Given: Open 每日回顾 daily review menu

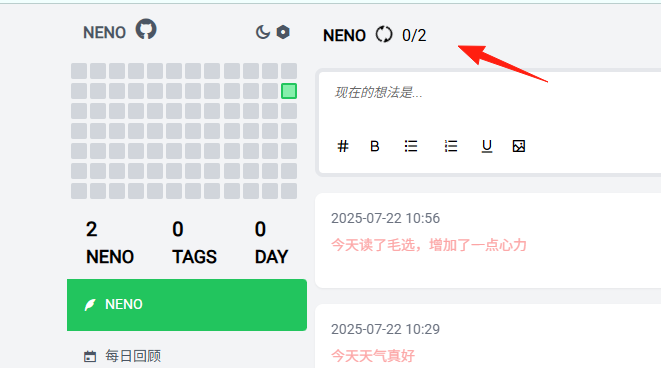Looking at the screenshot, I should click(122, 356).
